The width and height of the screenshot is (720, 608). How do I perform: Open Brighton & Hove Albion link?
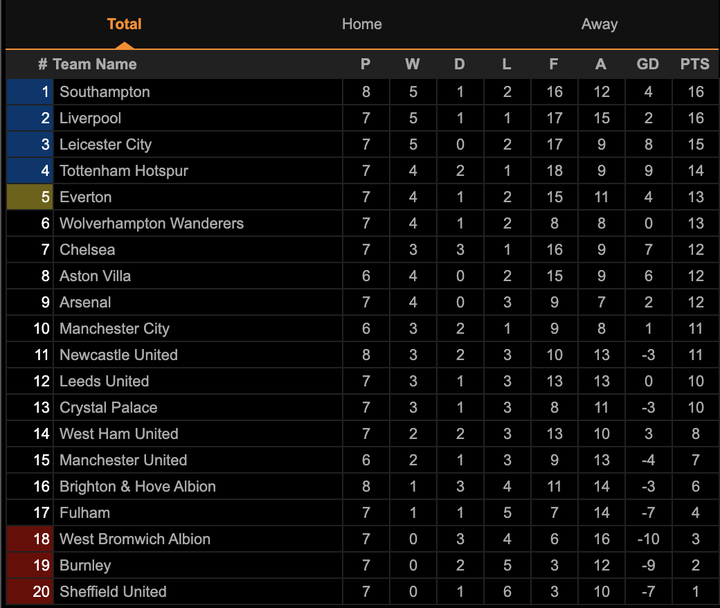point(137,487)
